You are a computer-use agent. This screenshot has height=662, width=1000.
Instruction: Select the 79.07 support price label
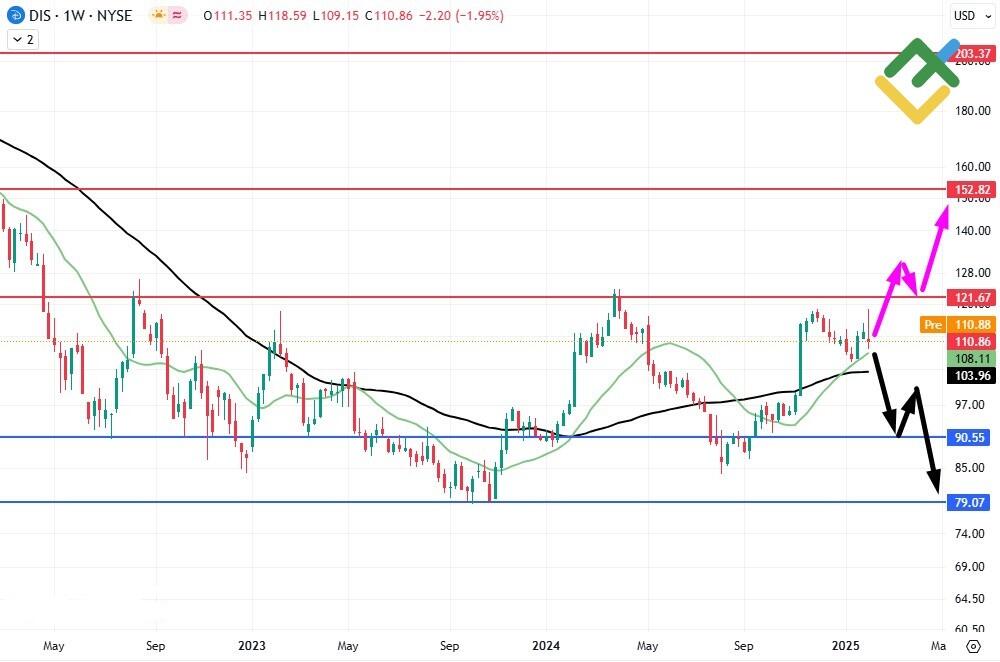pyautogui.click(x=969, y=503)
